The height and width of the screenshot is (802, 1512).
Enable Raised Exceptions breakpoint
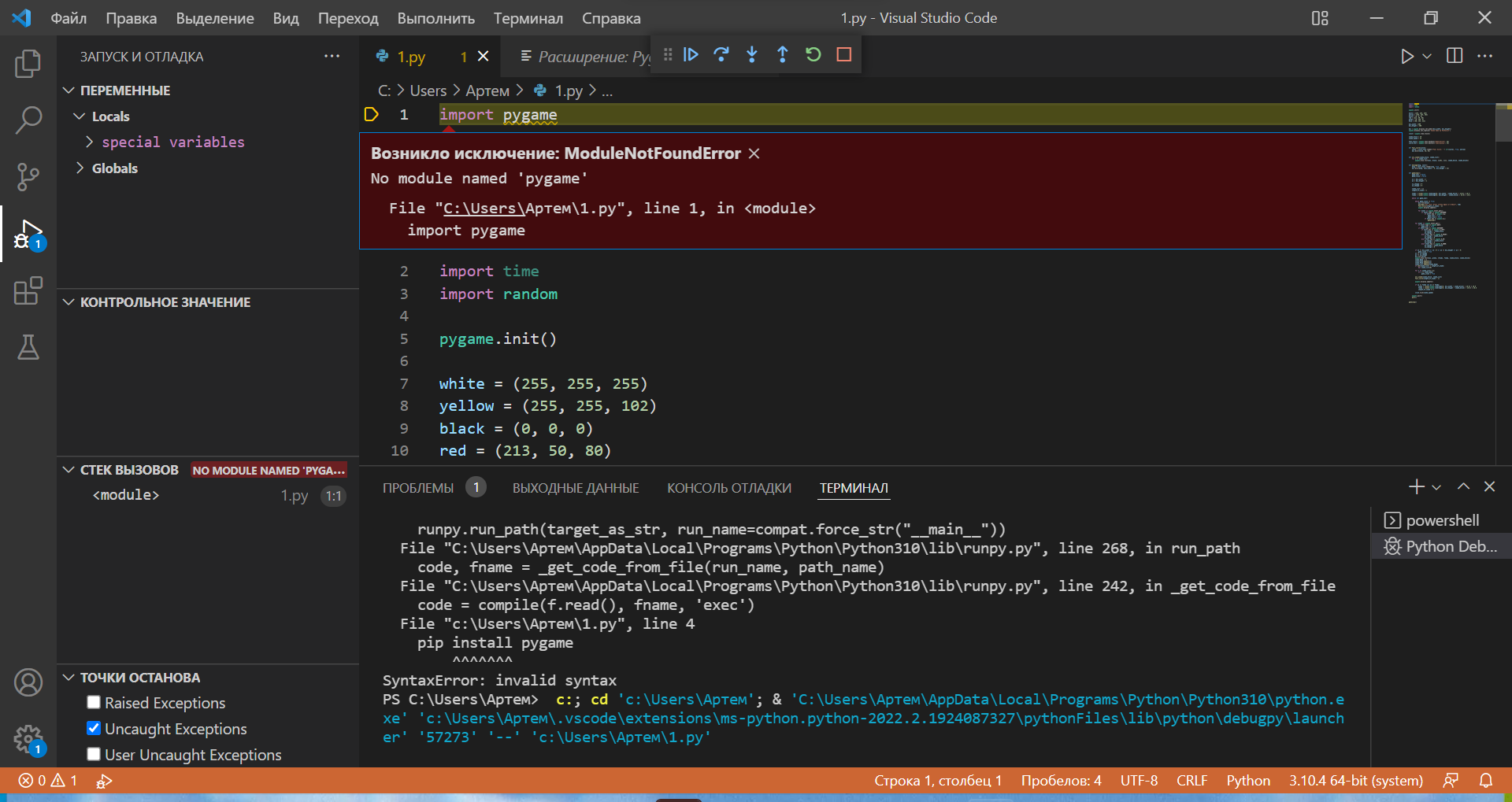94,703
